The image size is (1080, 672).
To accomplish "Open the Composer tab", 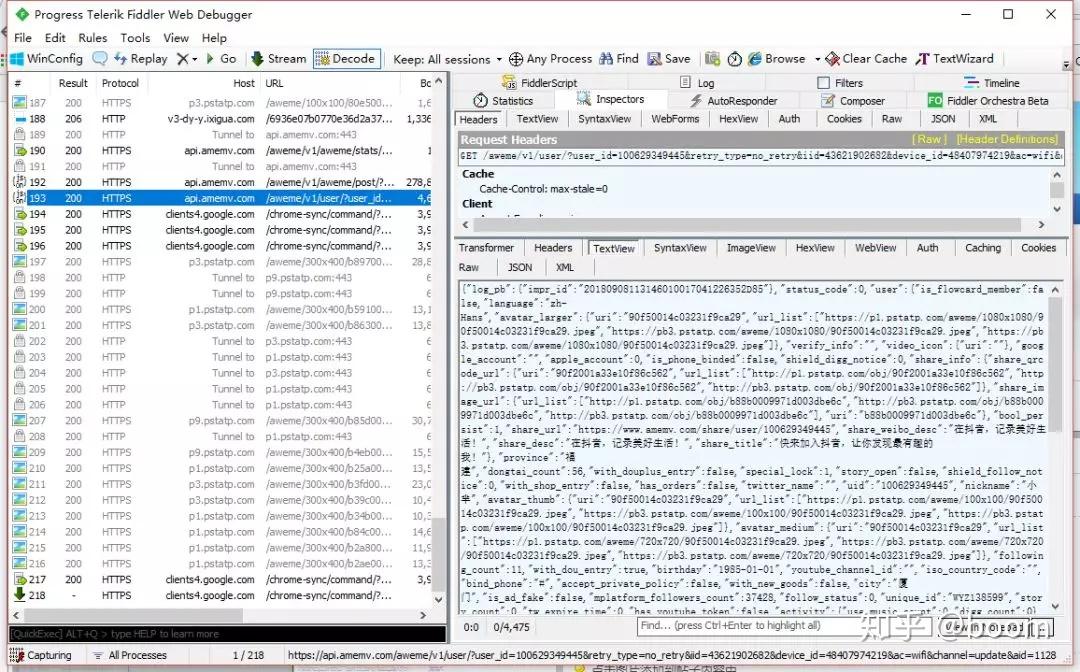I will [853, 101].
